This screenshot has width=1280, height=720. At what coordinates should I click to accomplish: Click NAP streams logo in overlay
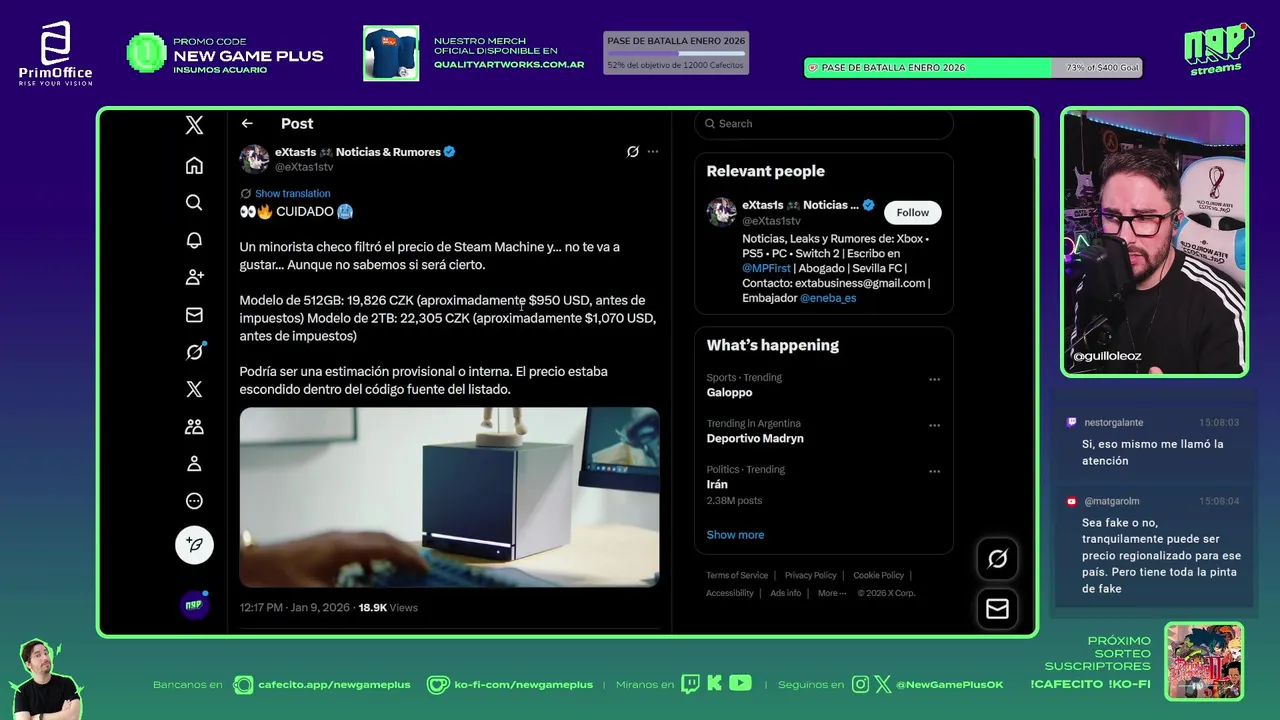[1218, 49]
